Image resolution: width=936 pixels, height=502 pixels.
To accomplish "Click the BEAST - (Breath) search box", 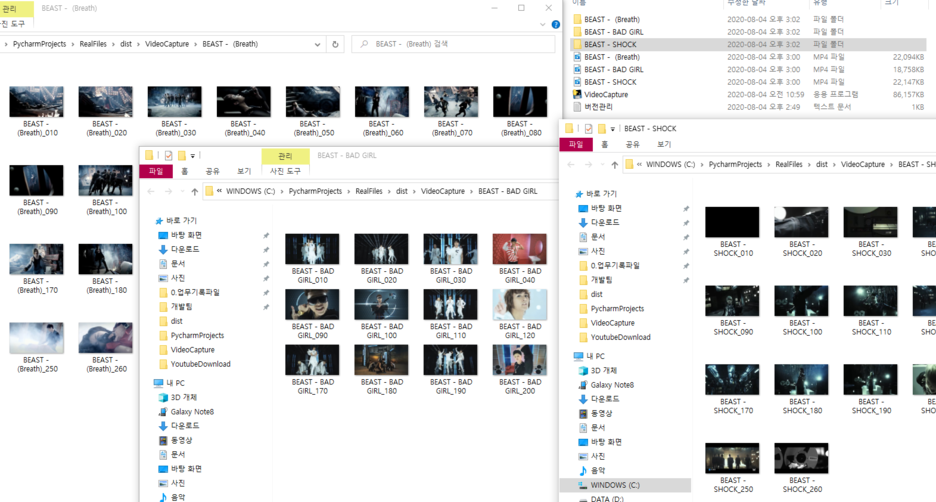I will [454, 44].
